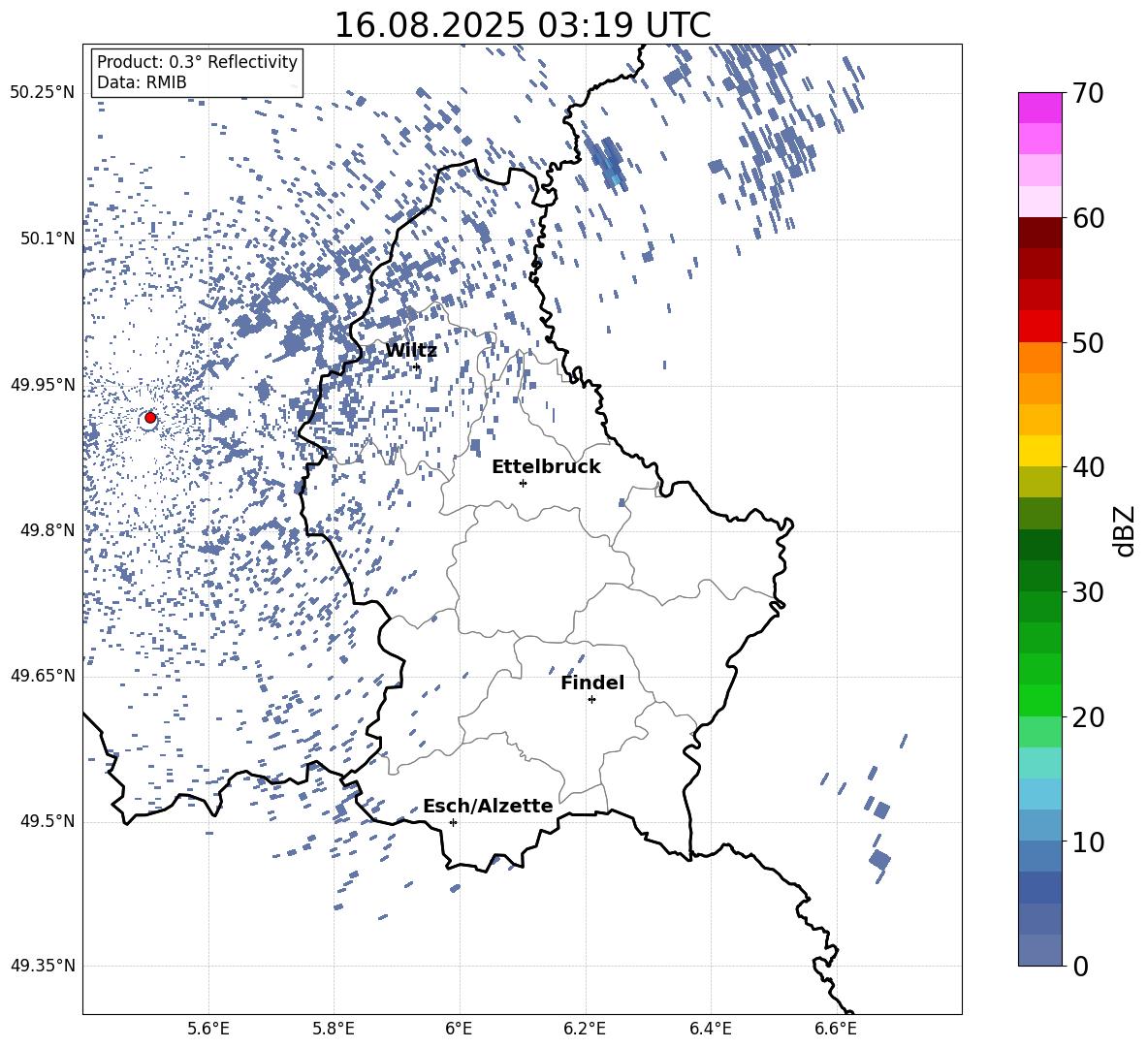1148x1048 pixels.
Task: Click the 49.35°N latitude label
Action: point(43,966)
